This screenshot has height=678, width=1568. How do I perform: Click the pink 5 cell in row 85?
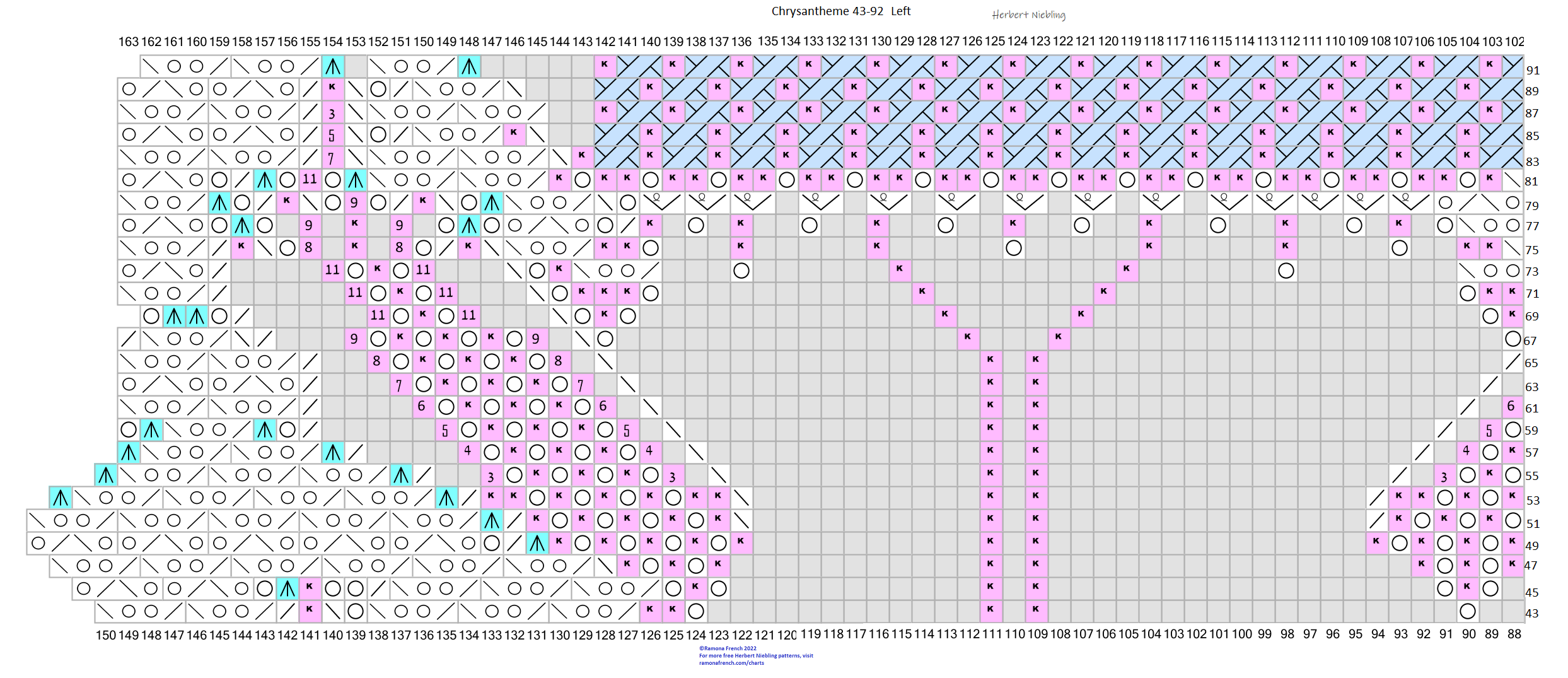tap(332, 135)
